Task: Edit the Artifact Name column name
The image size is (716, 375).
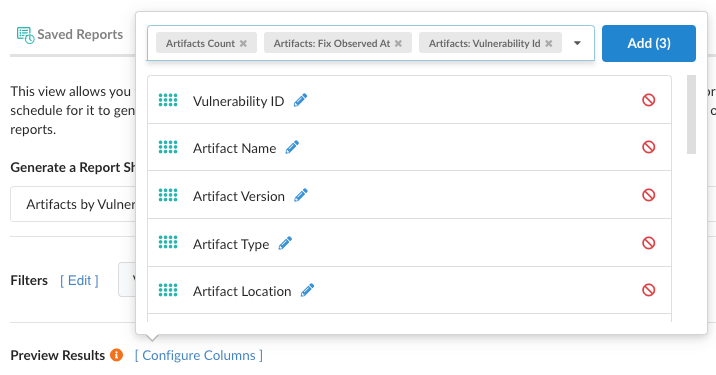Action: click(x=292, y=147)
